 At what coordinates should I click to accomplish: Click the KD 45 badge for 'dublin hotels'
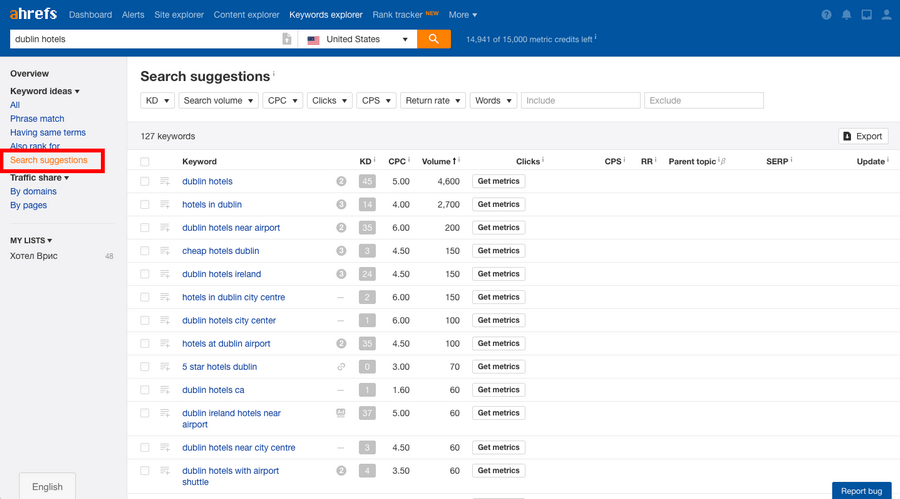pos(367,181)
